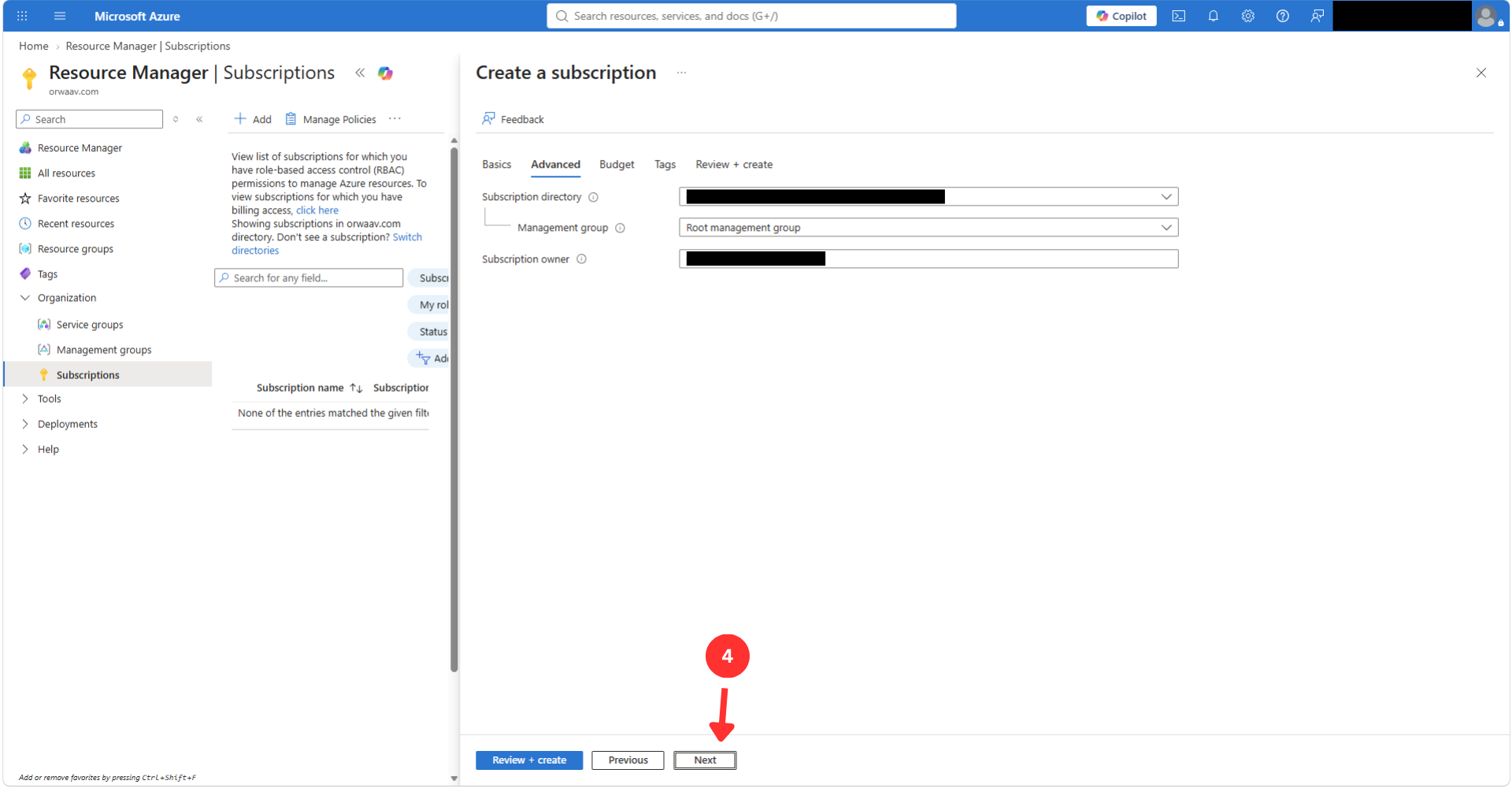Click the Next button
Screen dimensions: 1512x788
705,760
